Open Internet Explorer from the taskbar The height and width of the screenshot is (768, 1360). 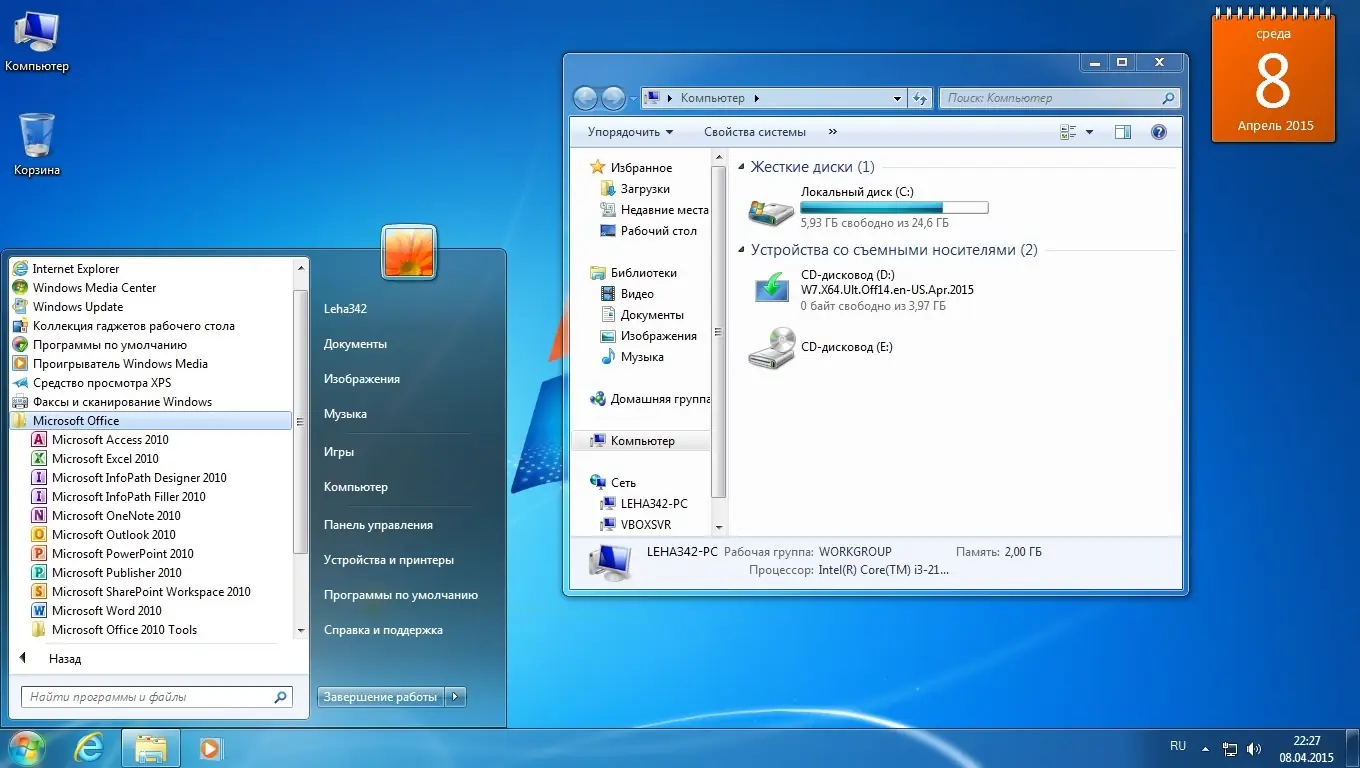tap(89, 747)
